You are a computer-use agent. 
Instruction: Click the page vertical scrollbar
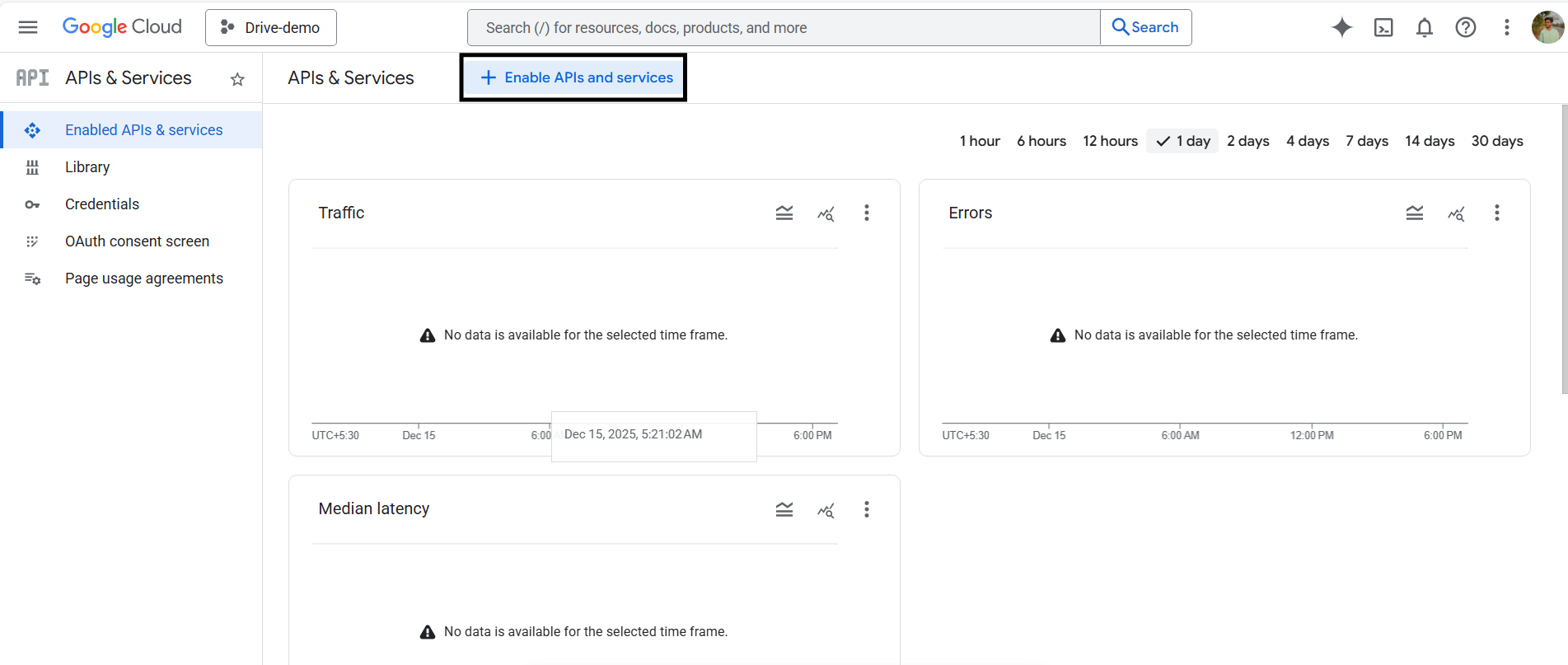pyautogui.click(x=1564, y=247)
